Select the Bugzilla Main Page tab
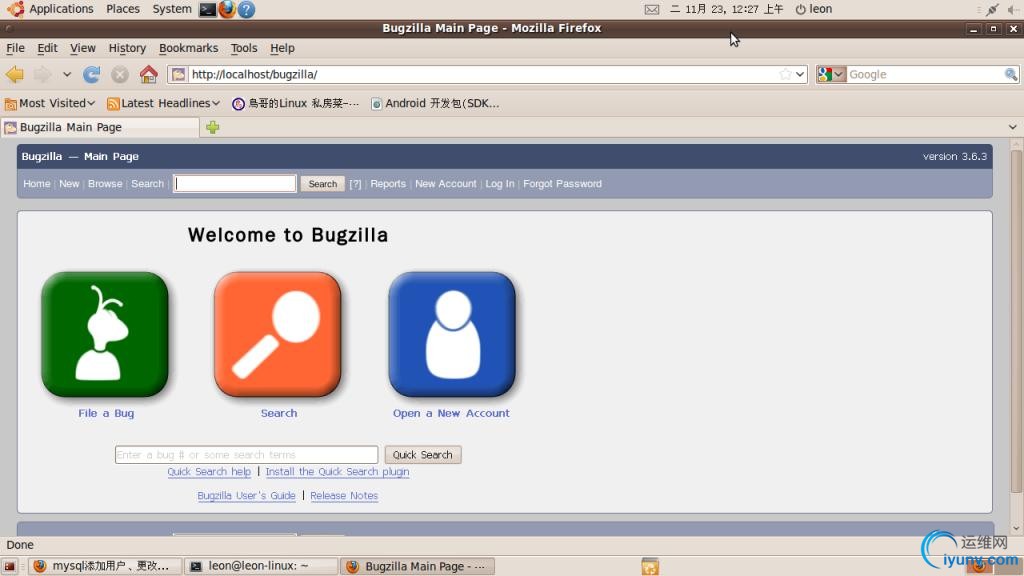Screen dimensions: 1024x576 point(100,127)
